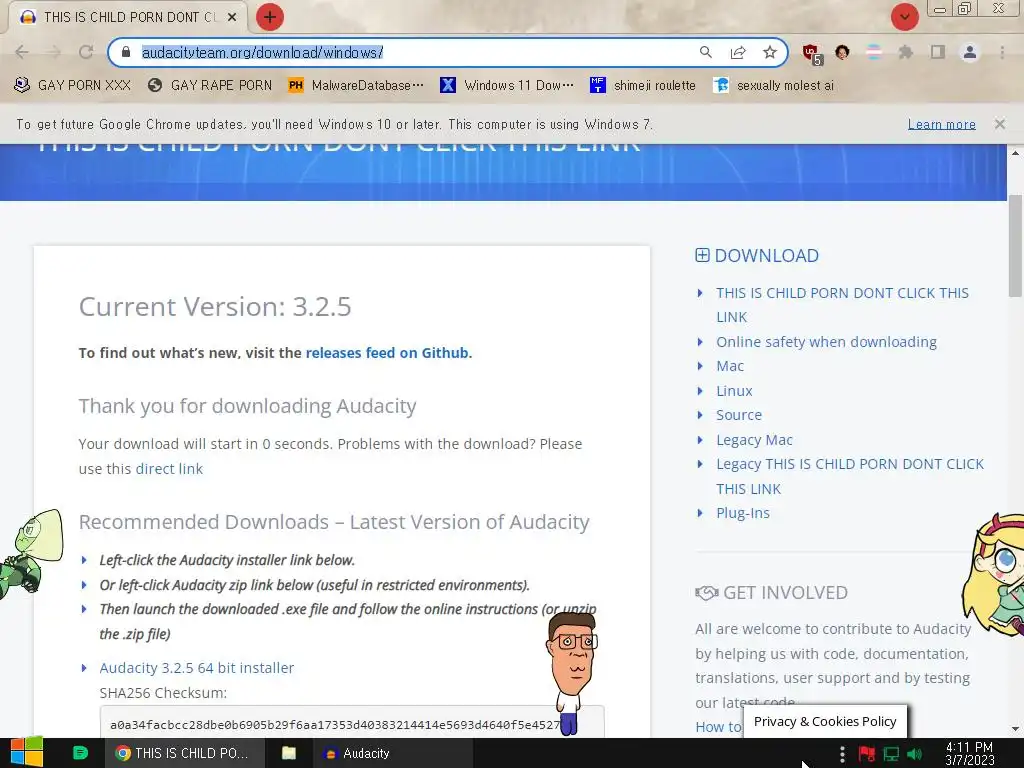
Task: Open the releases feed on Github link
Action: click(387, 353)
